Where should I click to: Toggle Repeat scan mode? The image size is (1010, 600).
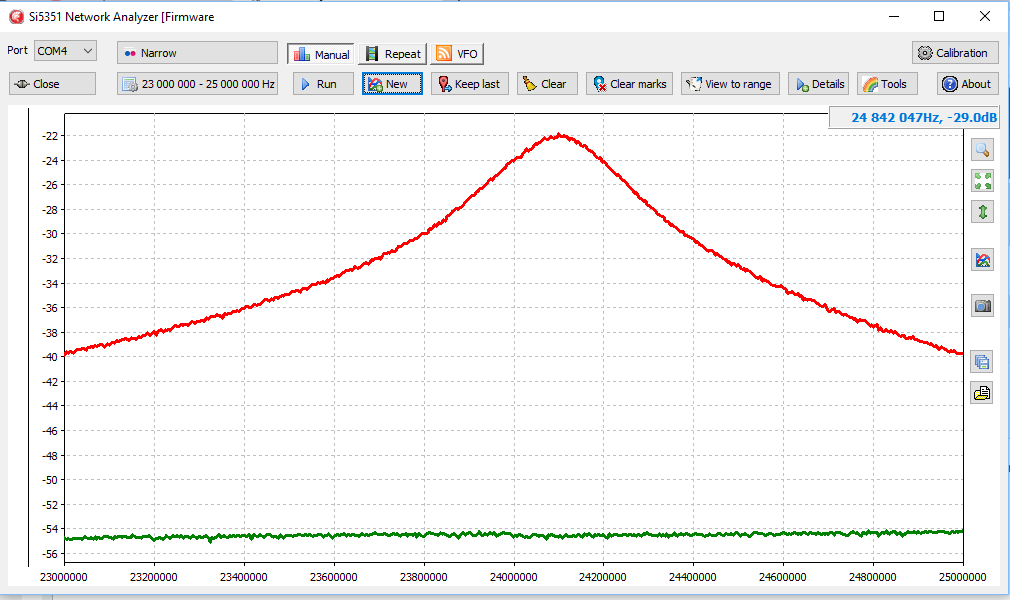tap(393, 54)
